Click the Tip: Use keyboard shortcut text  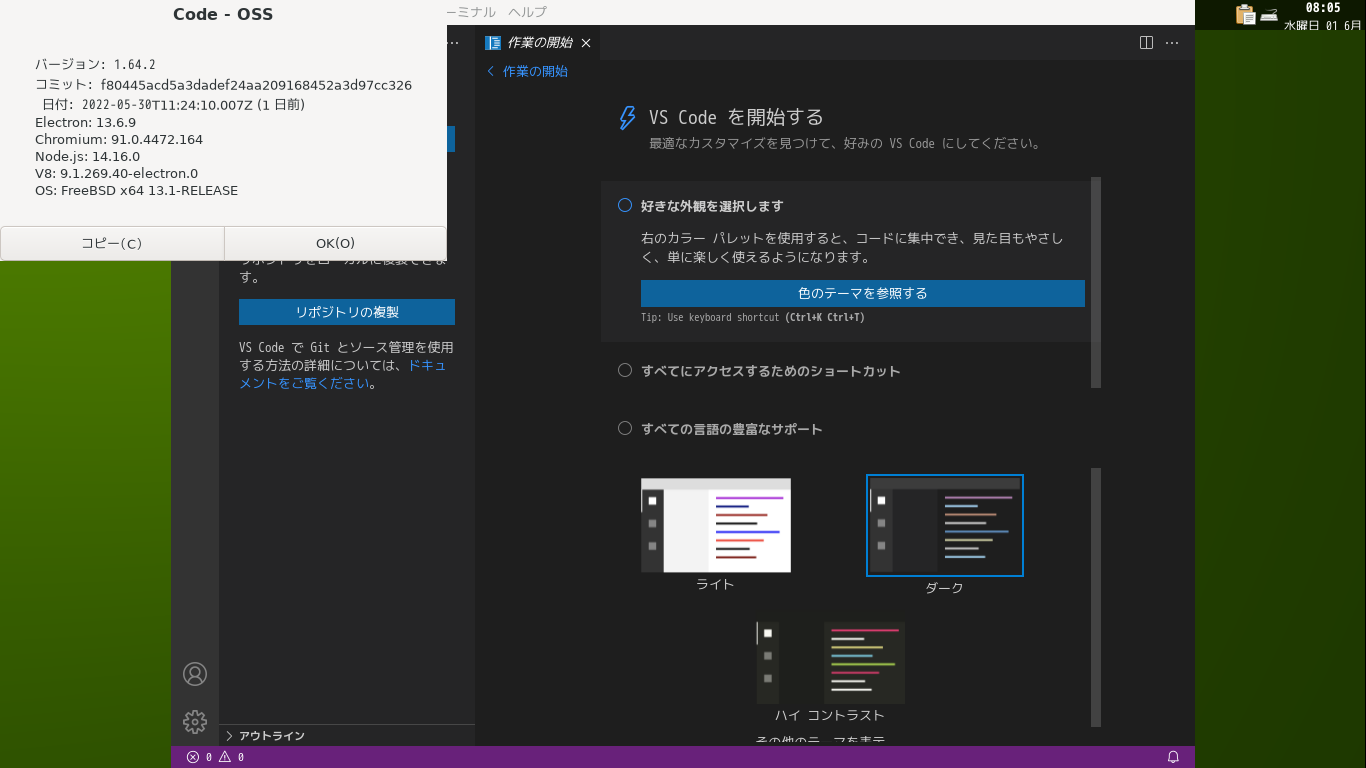click(x=753, y=317)
